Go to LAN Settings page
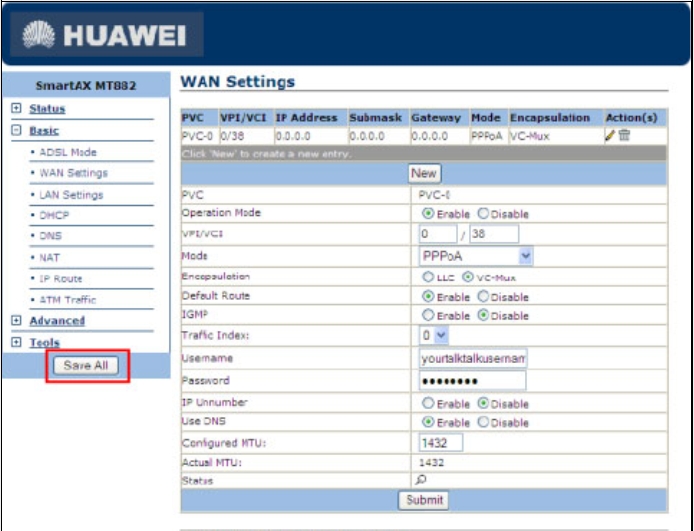This screenshot has height=531, width=694. point(71,195)
